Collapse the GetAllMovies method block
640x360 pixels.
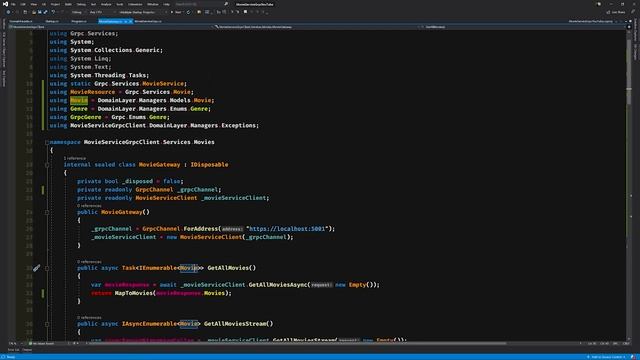click(x=47, y=268)
